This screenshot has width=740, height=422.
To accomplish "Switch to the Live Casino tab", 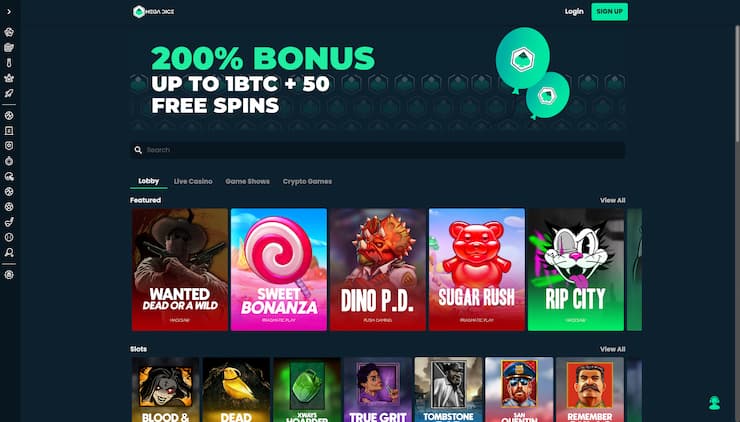I will click(x=193, y=181).
